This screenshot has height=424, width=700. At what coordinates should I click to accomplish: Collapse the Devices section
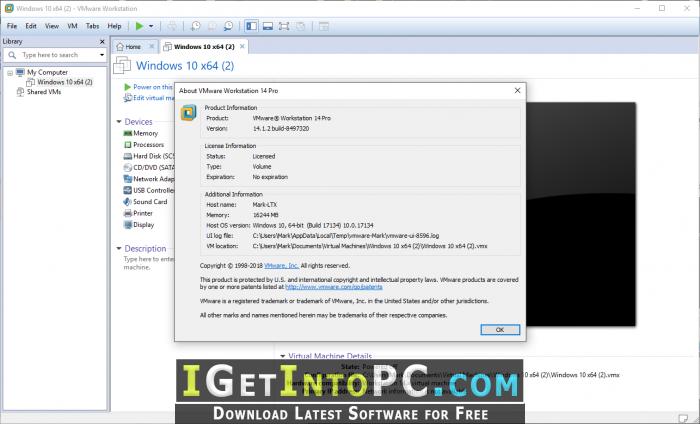119,121
